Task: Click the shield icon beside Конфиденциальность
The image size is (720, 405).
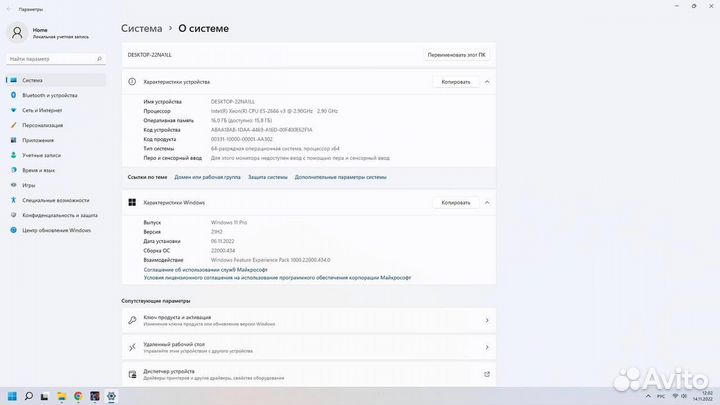Action: coord(13,215)
